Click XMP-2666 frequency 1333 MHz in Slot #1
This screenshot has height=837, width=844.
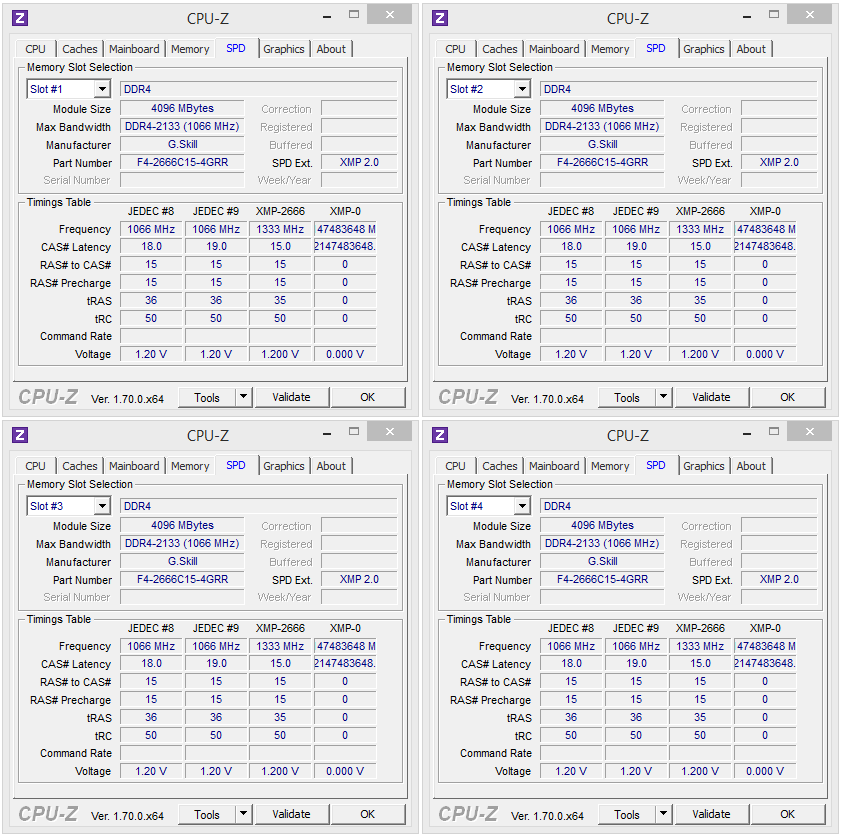pos(280,229)
